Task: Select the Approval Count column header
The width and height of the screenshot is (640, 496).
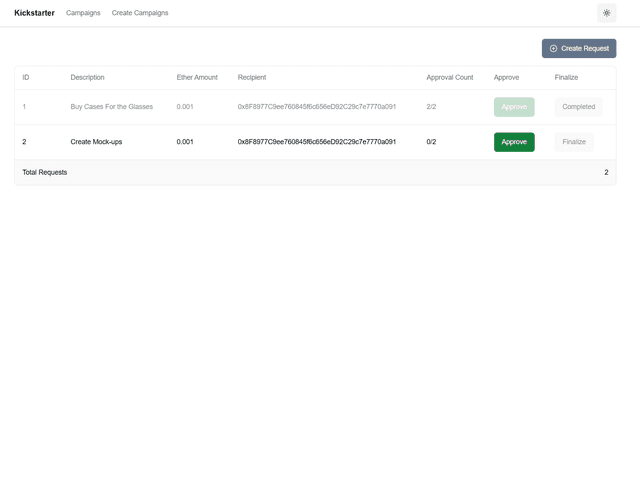Action: pyautogui.click(x=450, y=78)
